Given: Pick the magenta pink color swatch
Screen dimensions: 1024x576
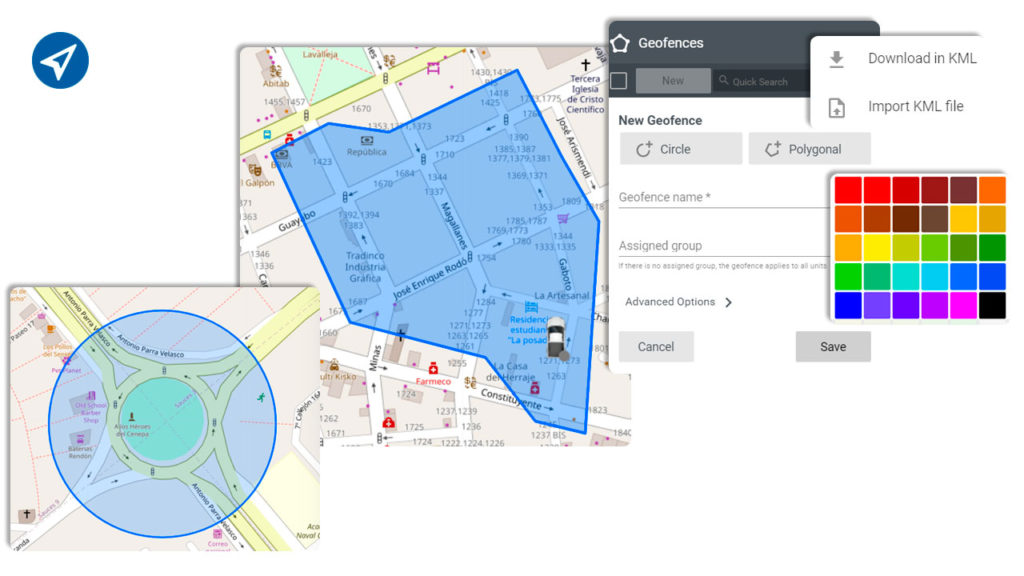Looking at the screenshot, I should click(963, 305).
